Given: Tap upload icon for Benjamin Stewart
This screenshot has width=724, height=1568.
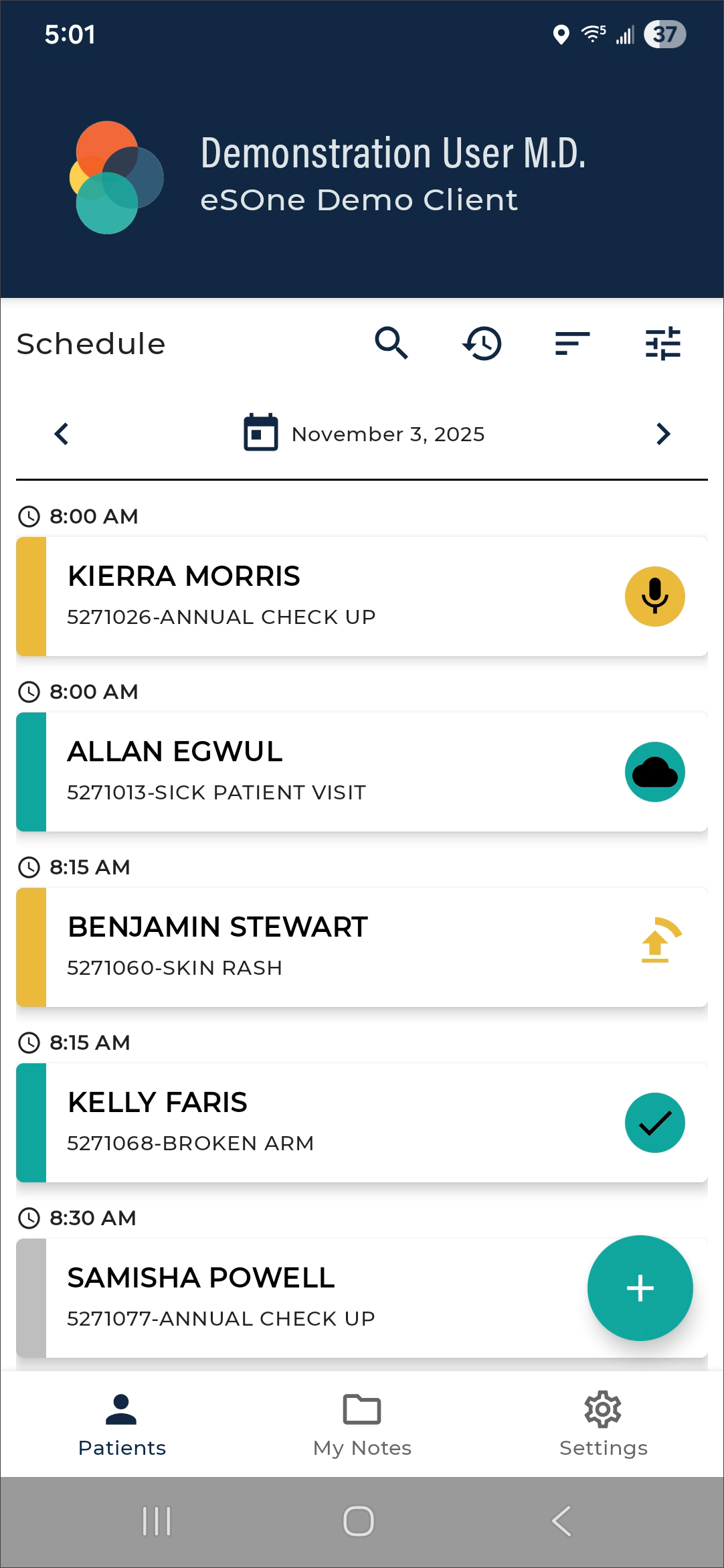Looking at the screenshot, I should click(658, 941).
